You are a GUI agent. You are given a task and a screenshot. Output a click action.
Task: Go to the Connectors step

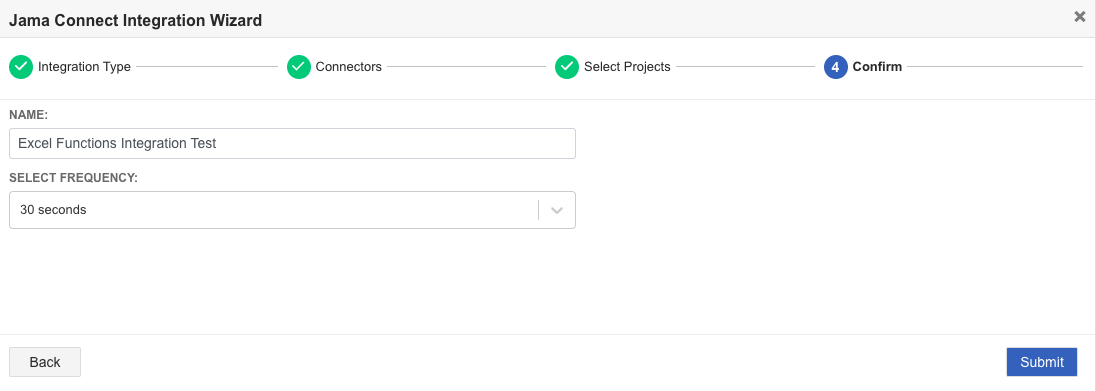point(348,67)
